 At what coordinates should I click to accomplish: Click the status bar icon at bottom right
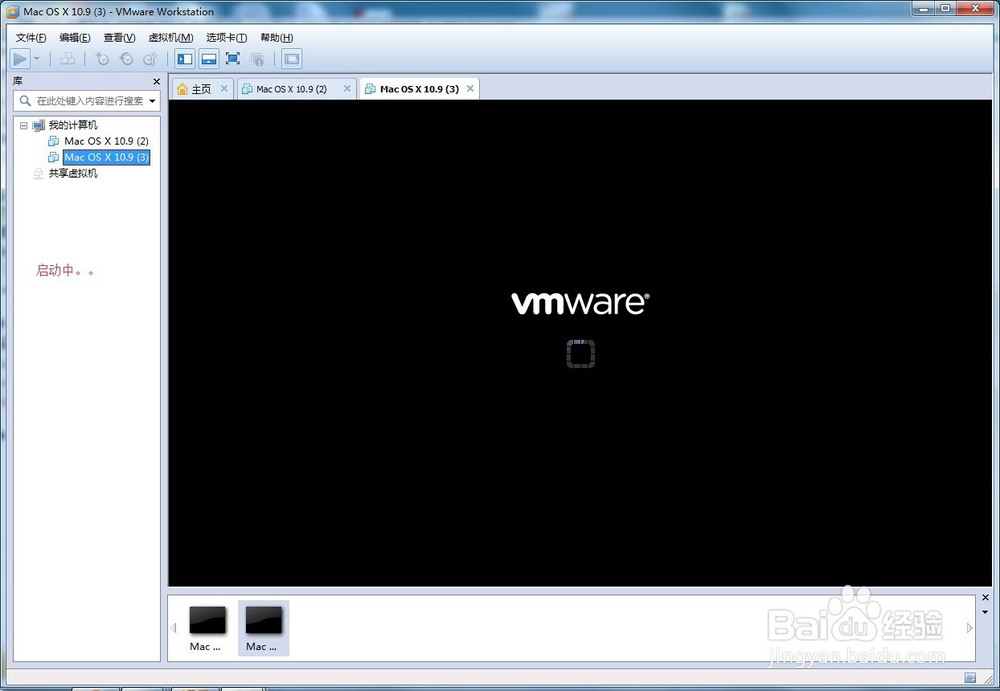tap(971, 678)
